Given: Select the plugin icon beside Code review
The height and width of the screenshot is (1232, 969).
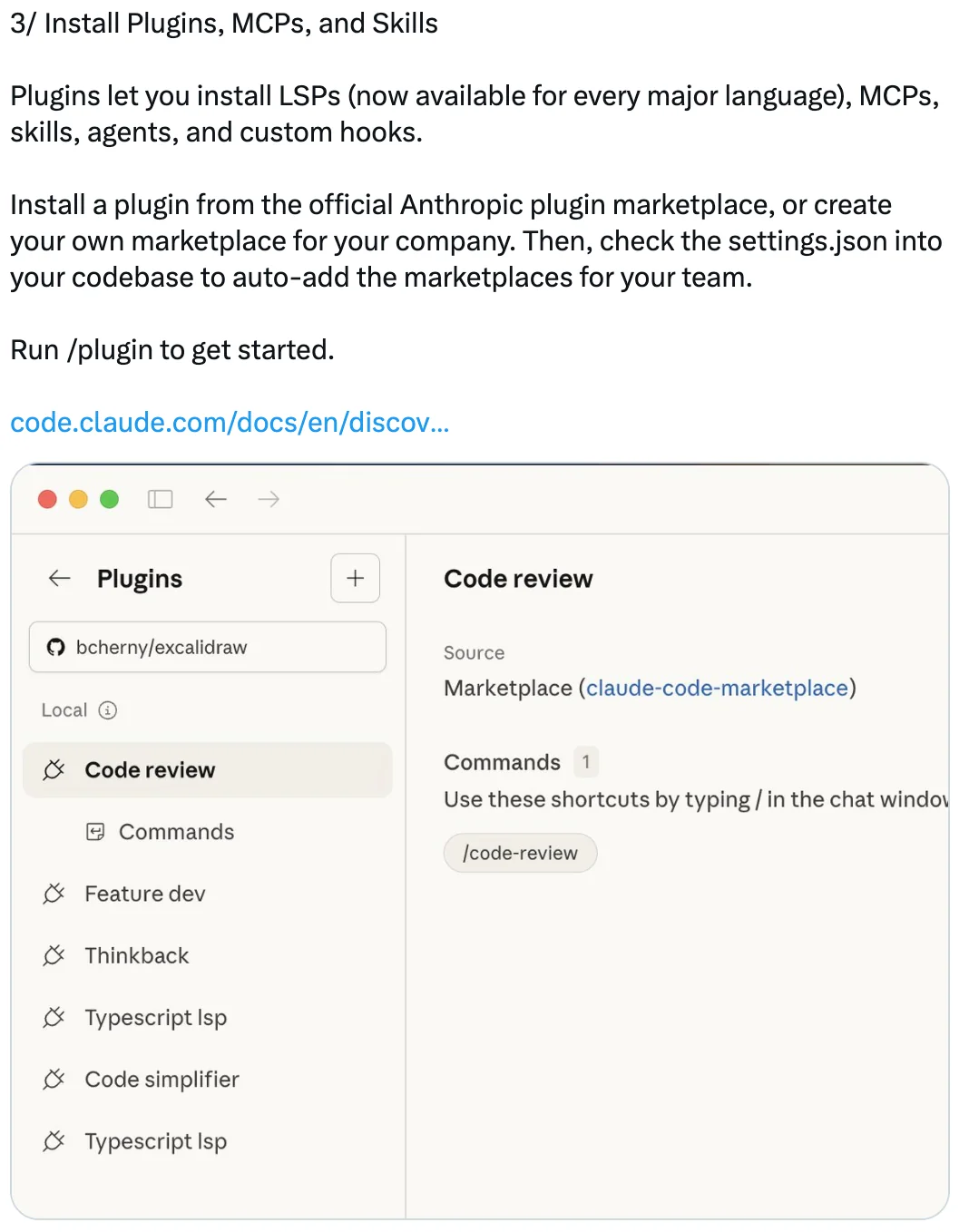Looking at the screenshot, I should [x=54, y=769].
